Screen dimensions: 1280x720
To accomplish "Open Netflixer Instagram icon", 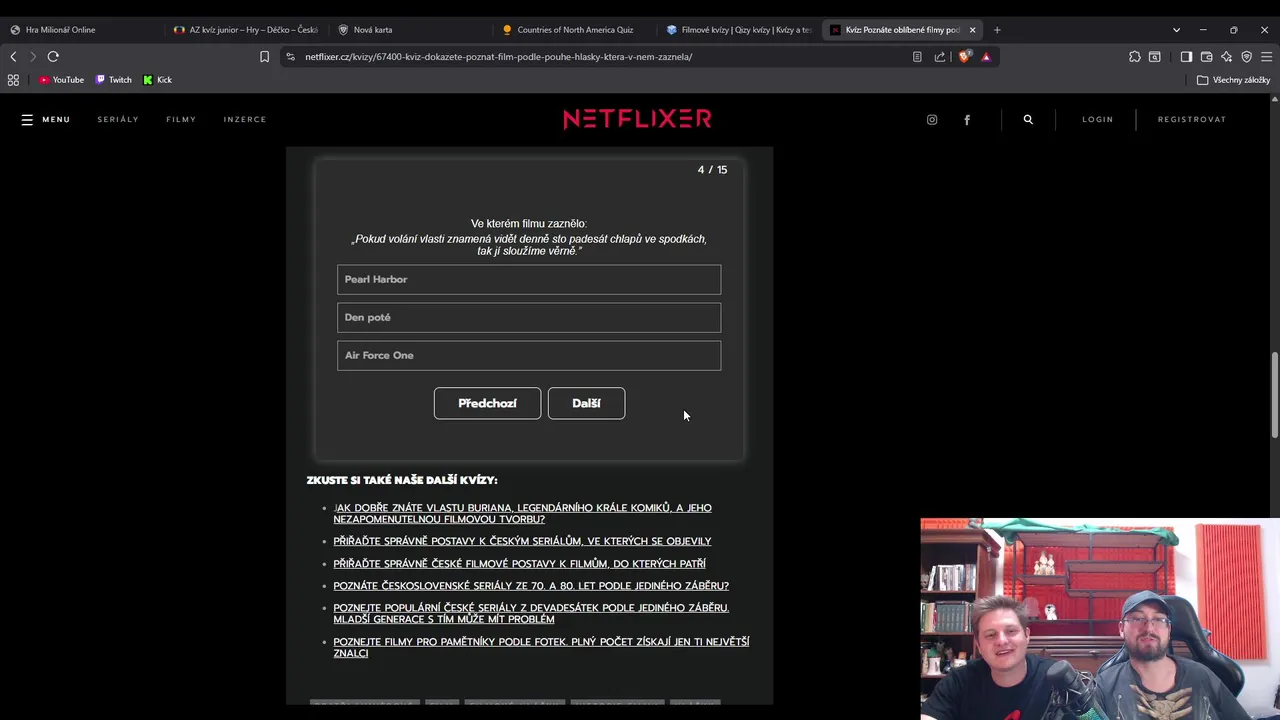I will click(932, 119).
